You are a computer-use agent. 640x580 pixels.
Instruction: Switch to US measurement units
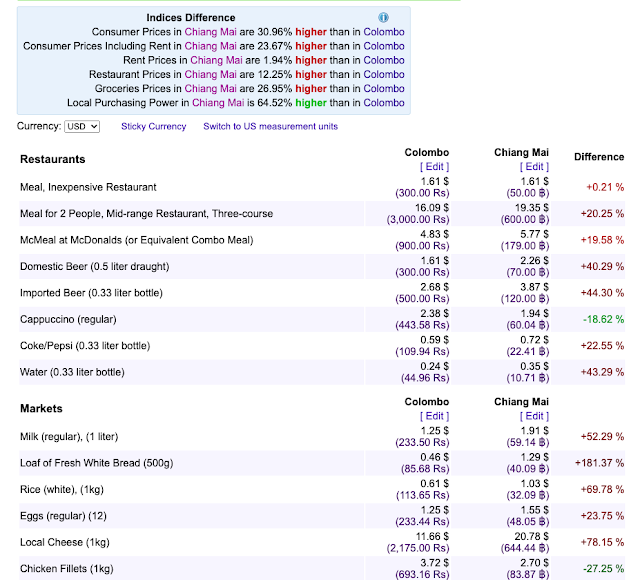tap(271, 127)
